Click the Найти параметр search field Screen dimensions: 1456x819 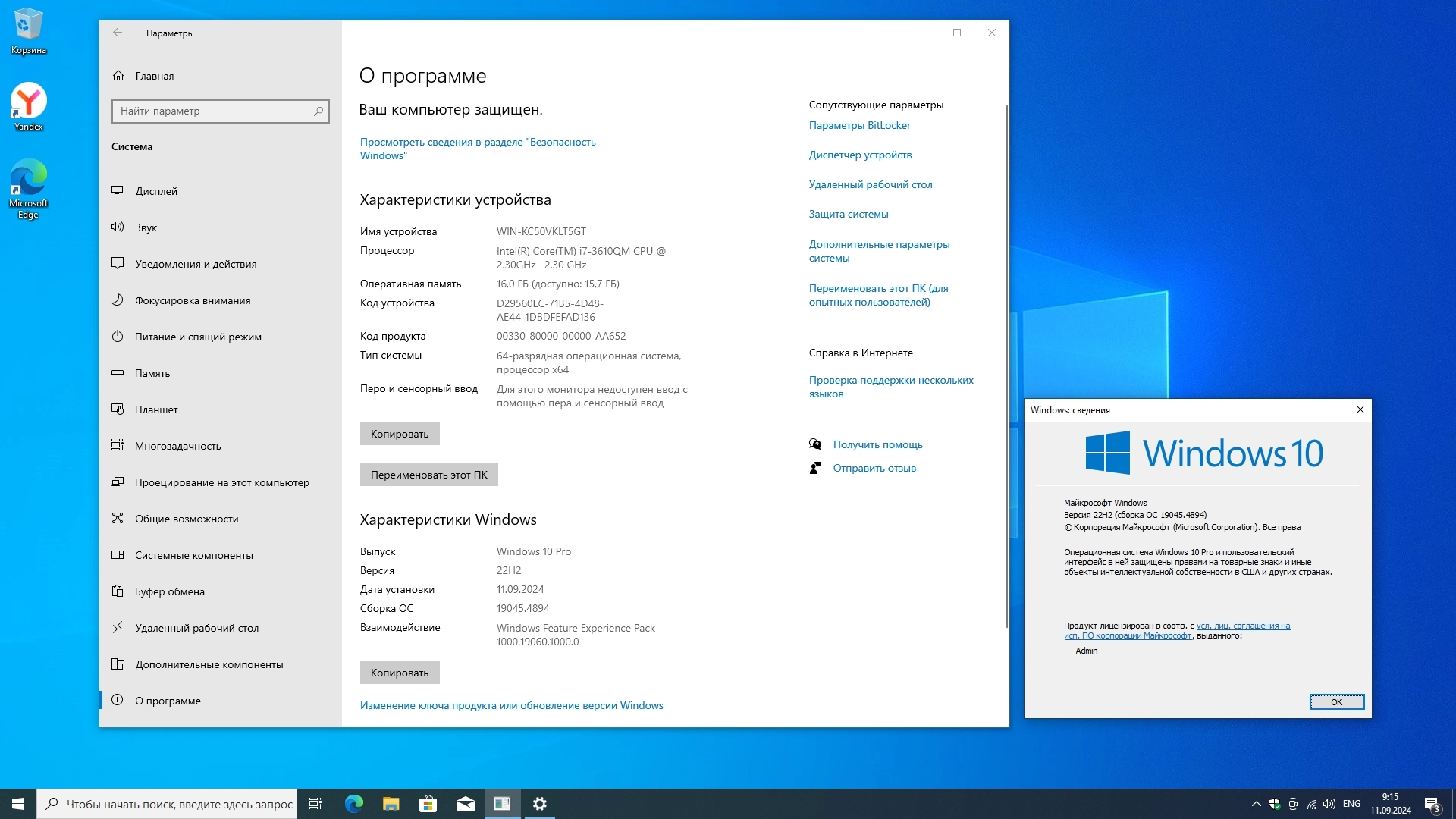(x=212, y=111)
